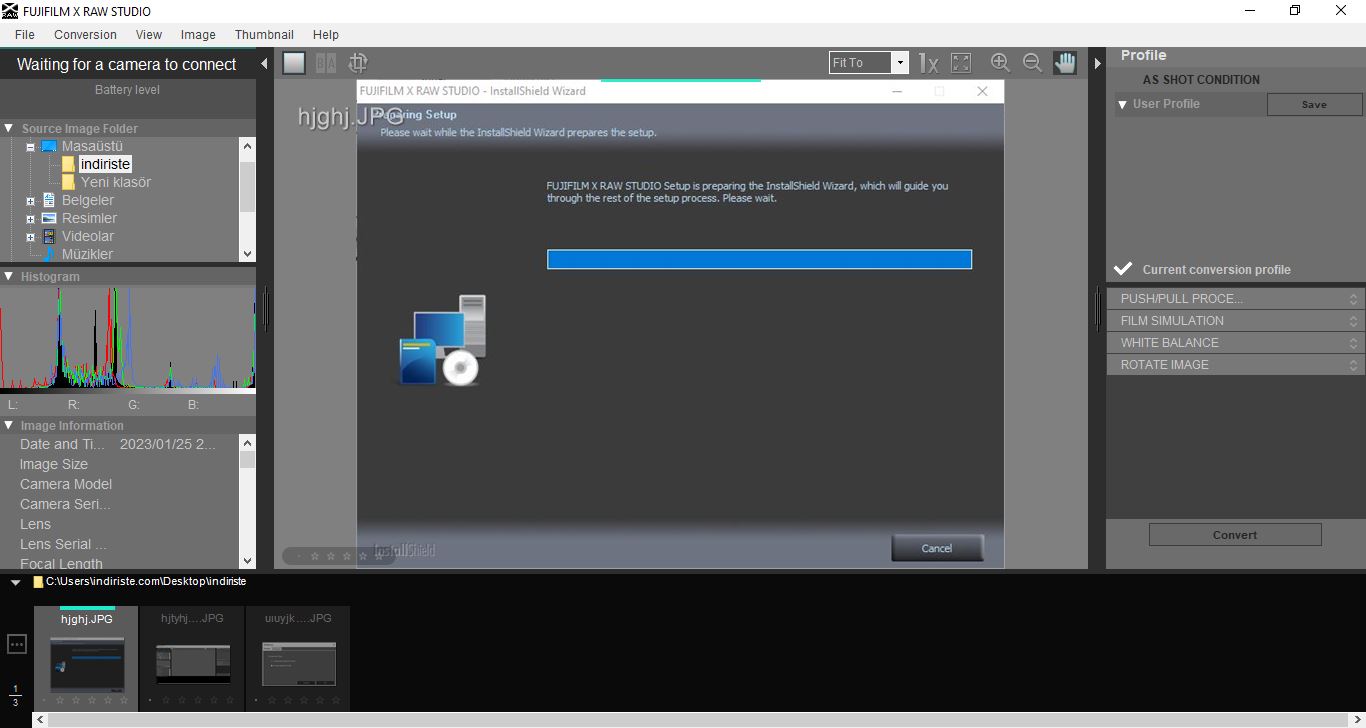Expand the Belgeler tree node
This screenshot has height=728, width=1366.
30,201
